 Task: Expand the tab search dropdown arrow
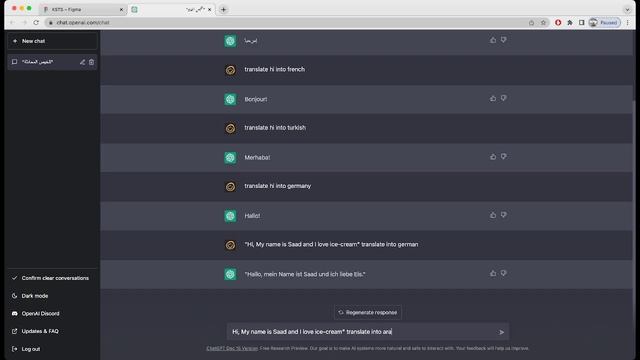pos(627,9)
